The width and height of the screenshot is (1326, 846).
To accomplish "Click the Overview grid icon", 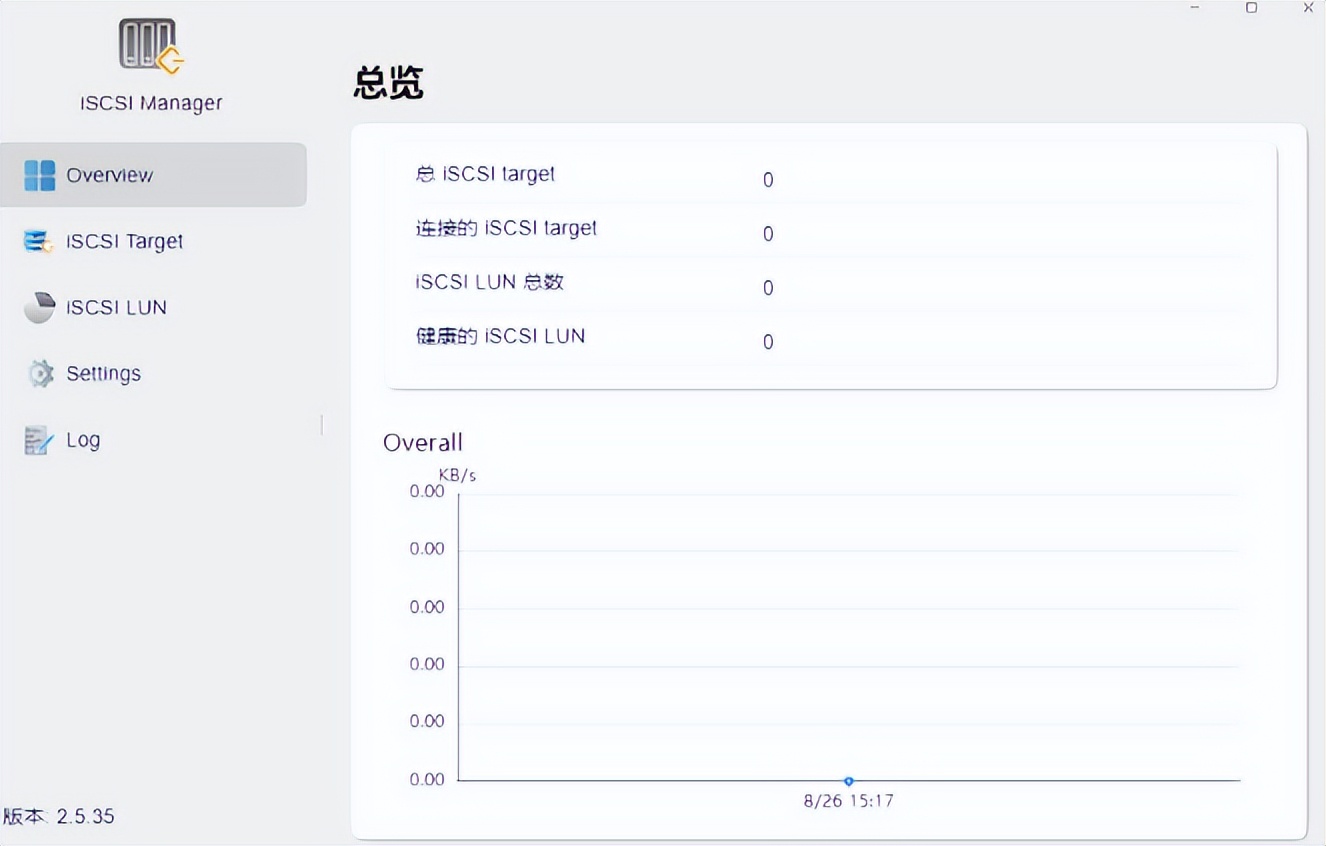I will click(40, 175).
